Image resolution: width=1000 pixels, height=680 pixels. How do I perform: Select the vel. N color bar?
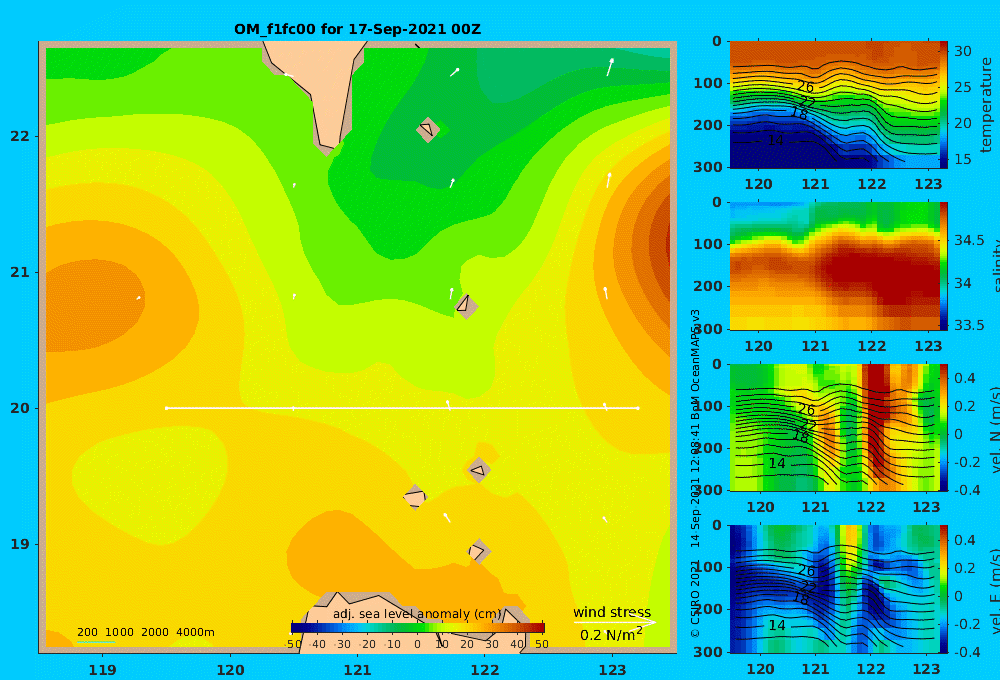tap(944, 427)
